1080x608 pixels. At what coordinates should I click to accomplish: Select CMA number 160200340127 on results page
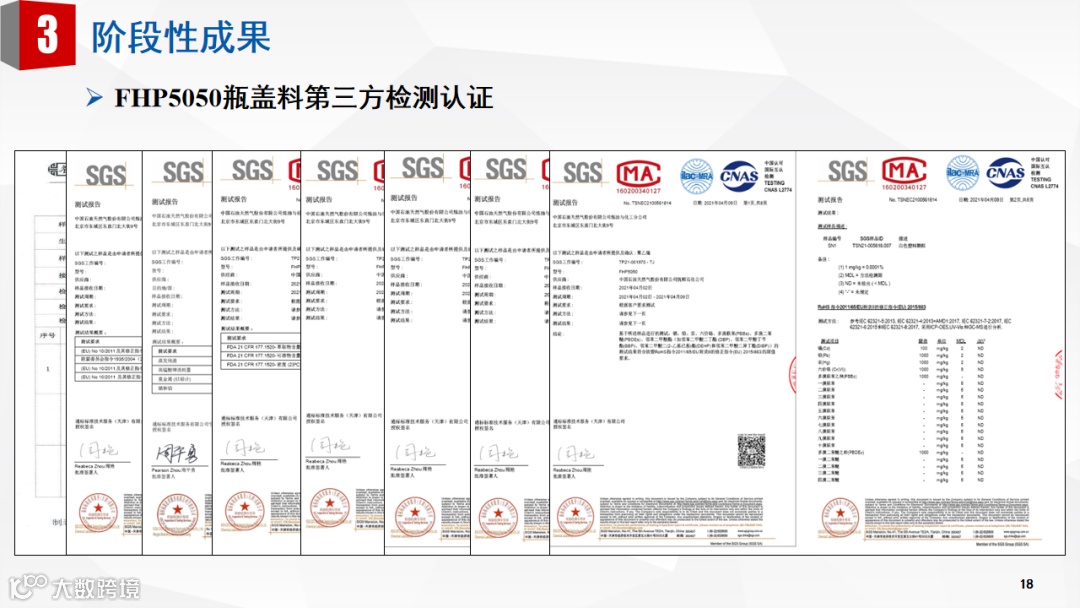(x=904, y=187)
